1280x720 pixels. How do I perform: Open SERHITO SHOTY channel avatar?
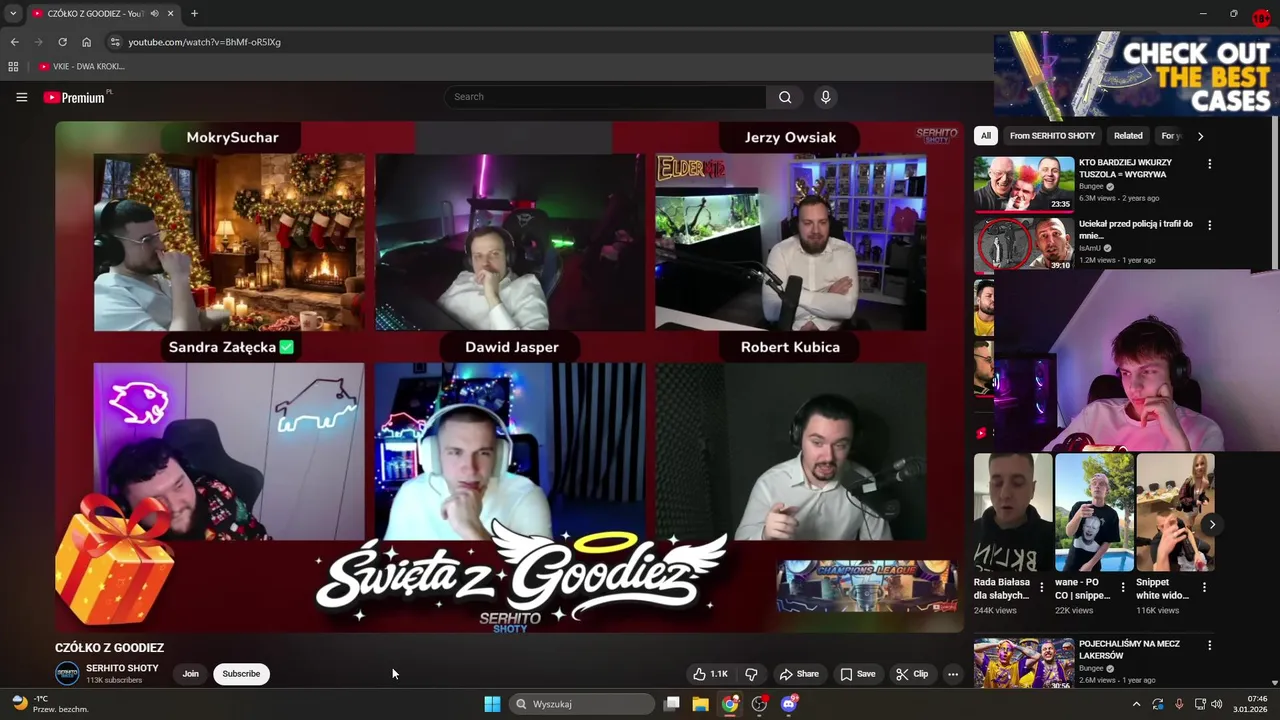[x=67, y=673]
